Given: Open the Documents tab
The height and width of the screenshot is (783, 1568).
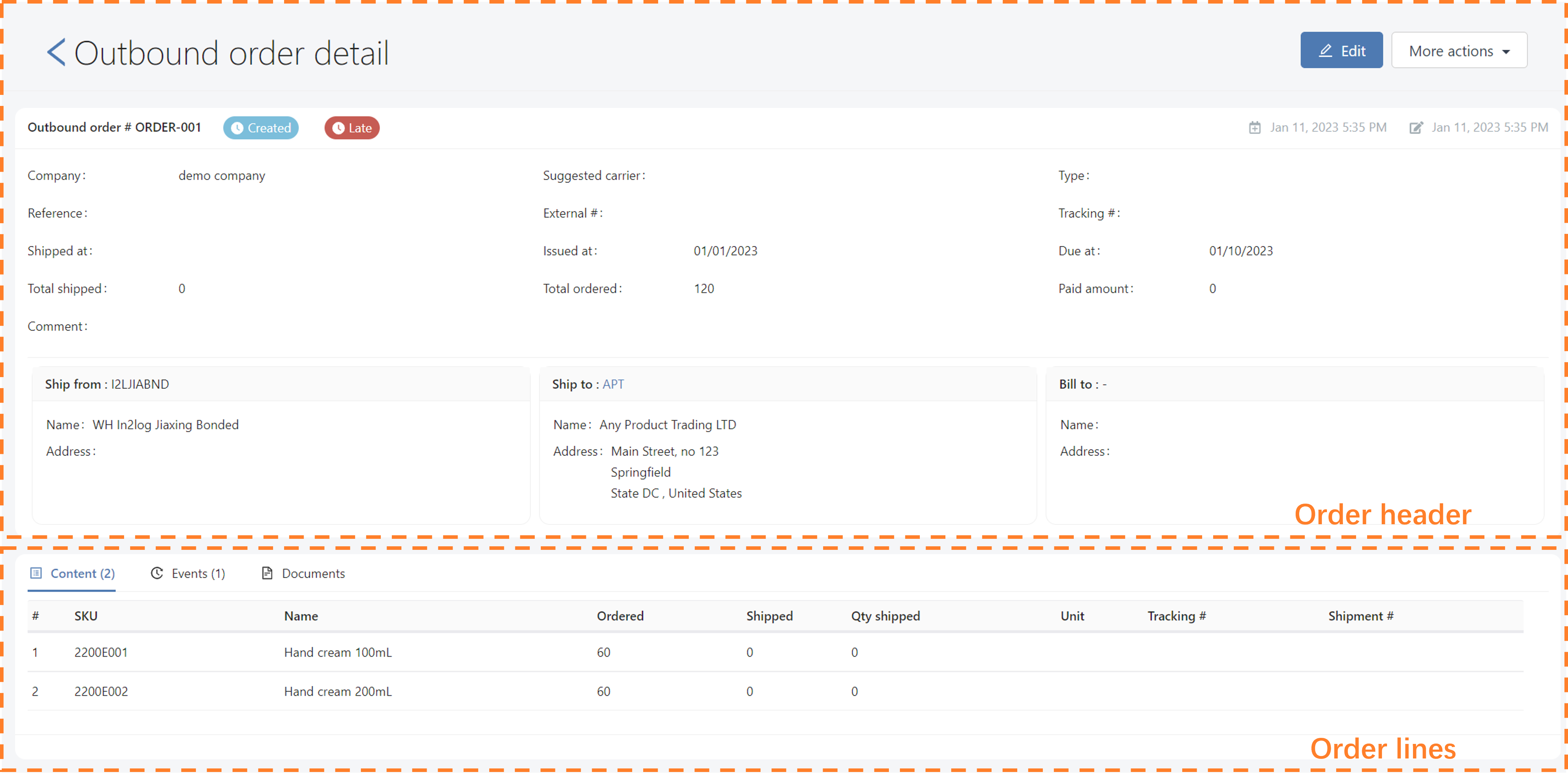Looking at the screenshot, I should (x=313, y=573).
